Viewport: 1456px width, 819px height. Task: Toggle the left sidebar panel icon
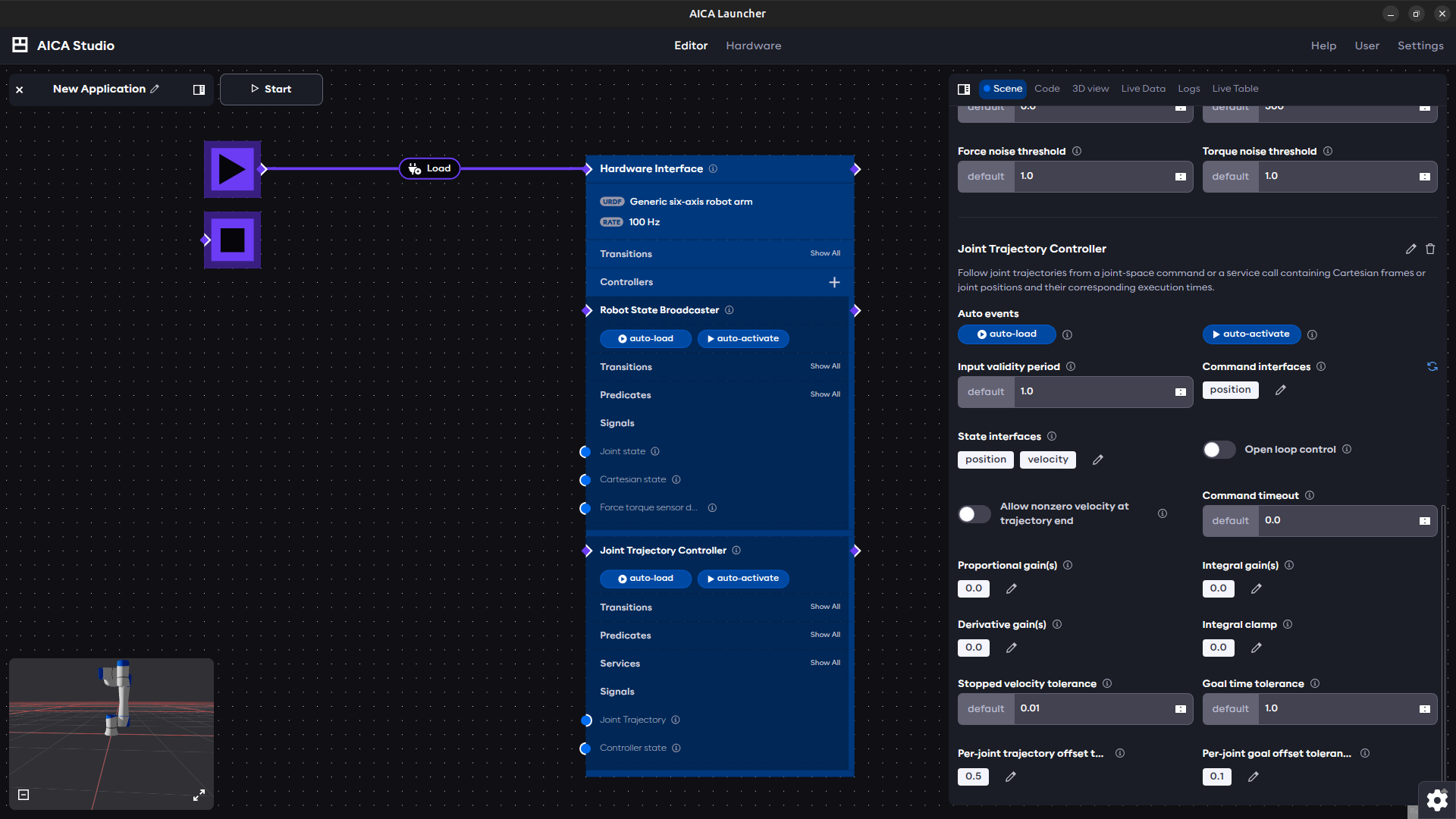click(199, 89)
